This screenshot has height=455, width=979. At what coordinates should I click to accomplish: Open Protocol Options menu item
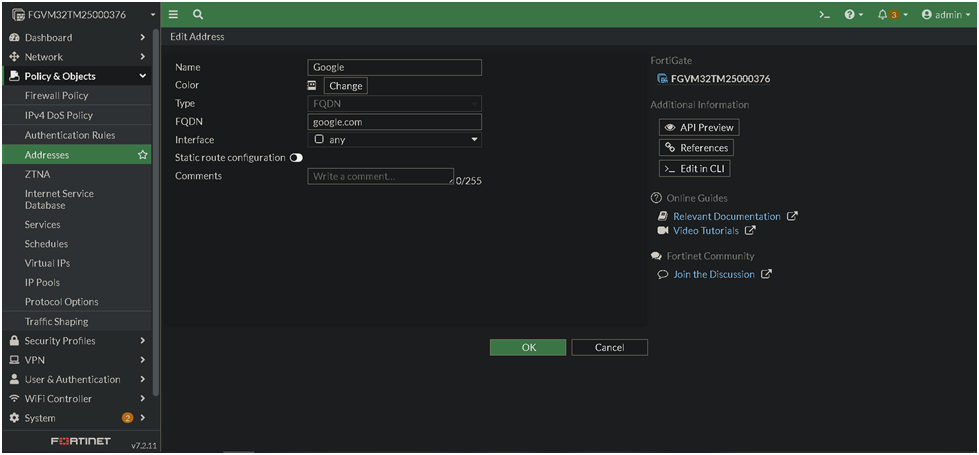point(77,302)
